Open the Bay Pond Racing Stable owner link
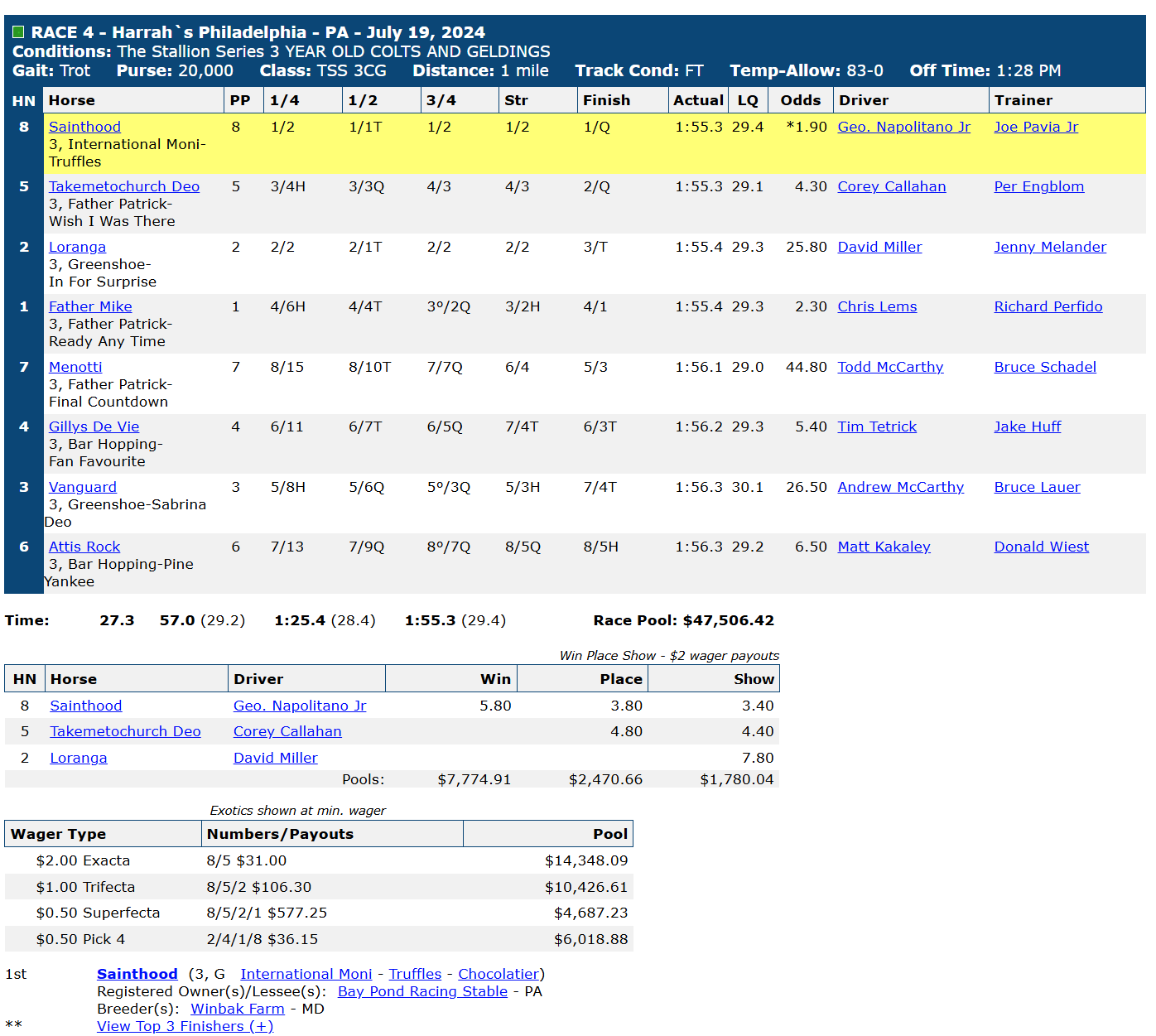1156x1036 pixels. pyautogui.click(x=422, y=991)
